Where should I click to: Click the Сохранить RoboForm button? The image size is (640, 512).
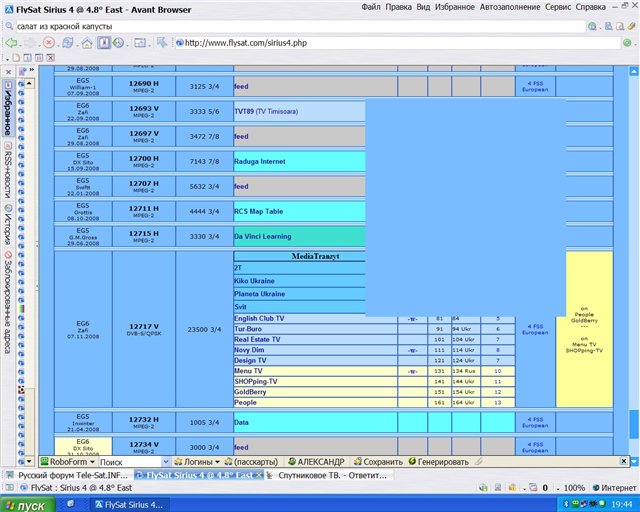tap(378, 462)
